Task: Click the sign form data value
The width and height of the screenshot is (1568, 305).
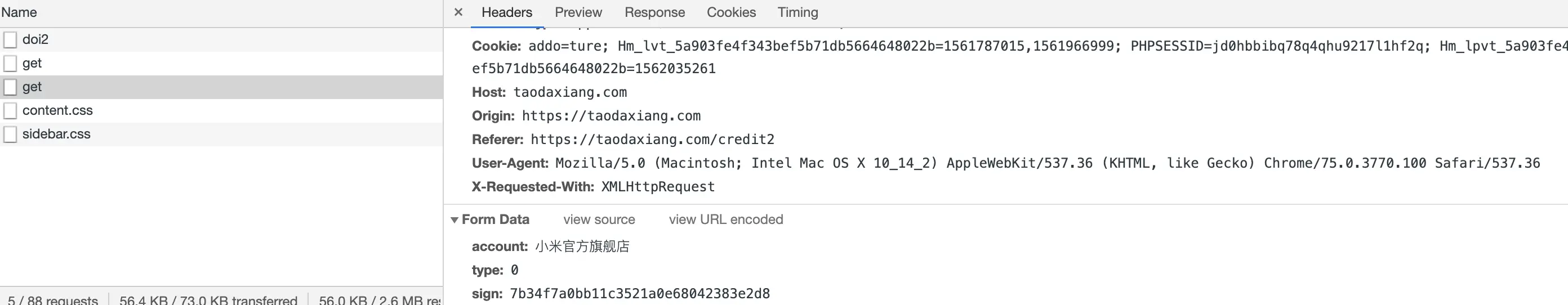Action: pos(640,293)
